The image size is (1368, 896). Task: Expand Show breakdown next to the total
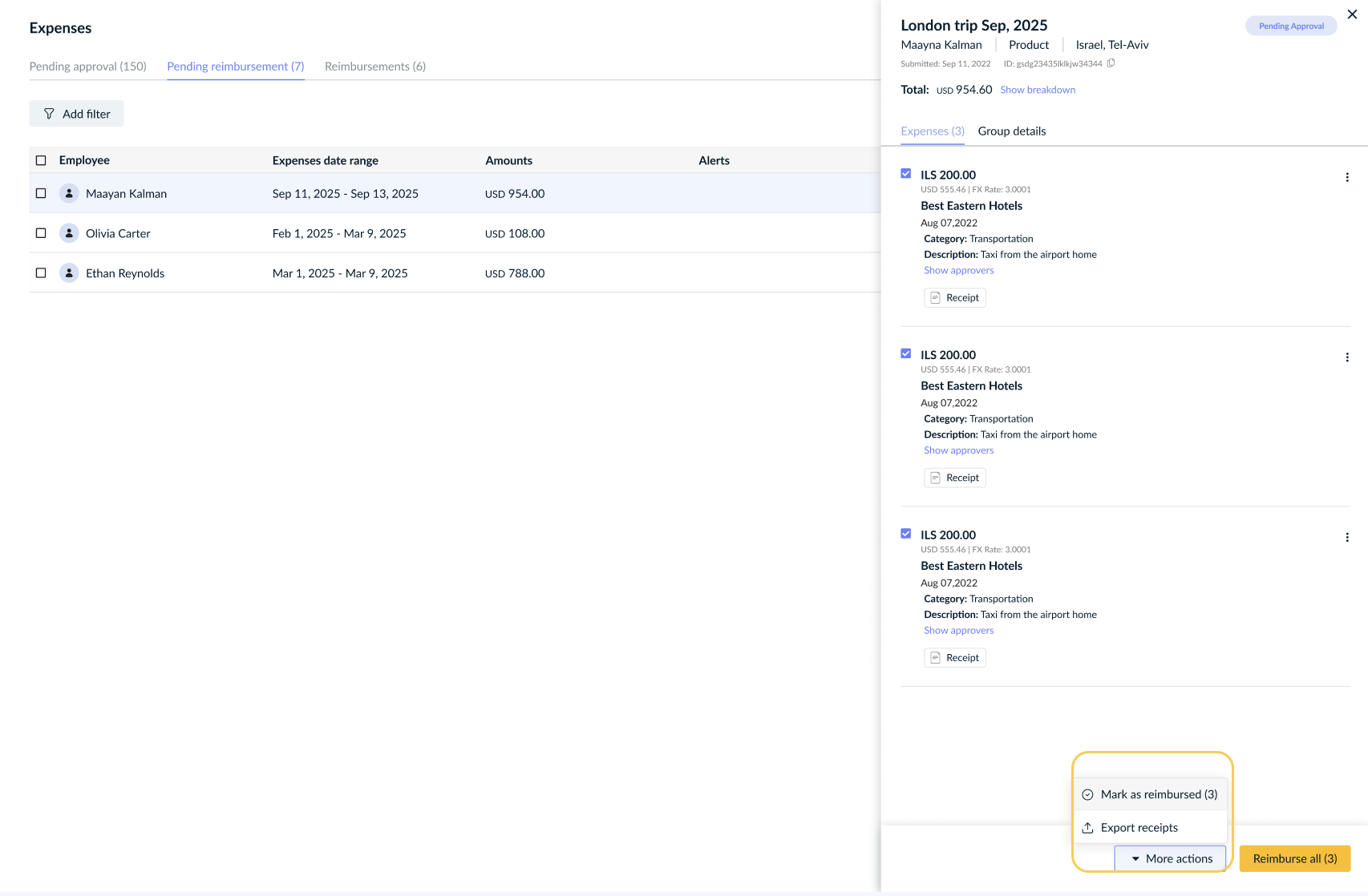pos(1038,90)
